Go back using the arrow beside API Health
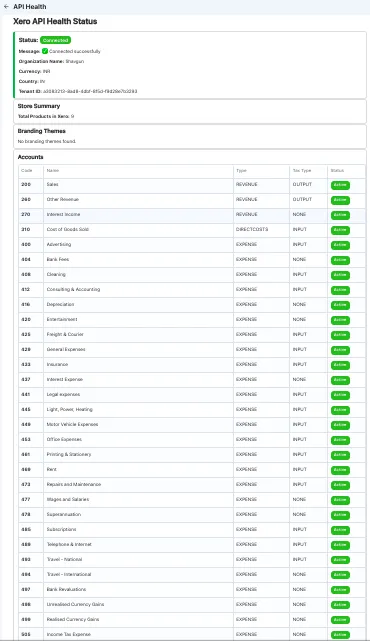 click(6, 7)
